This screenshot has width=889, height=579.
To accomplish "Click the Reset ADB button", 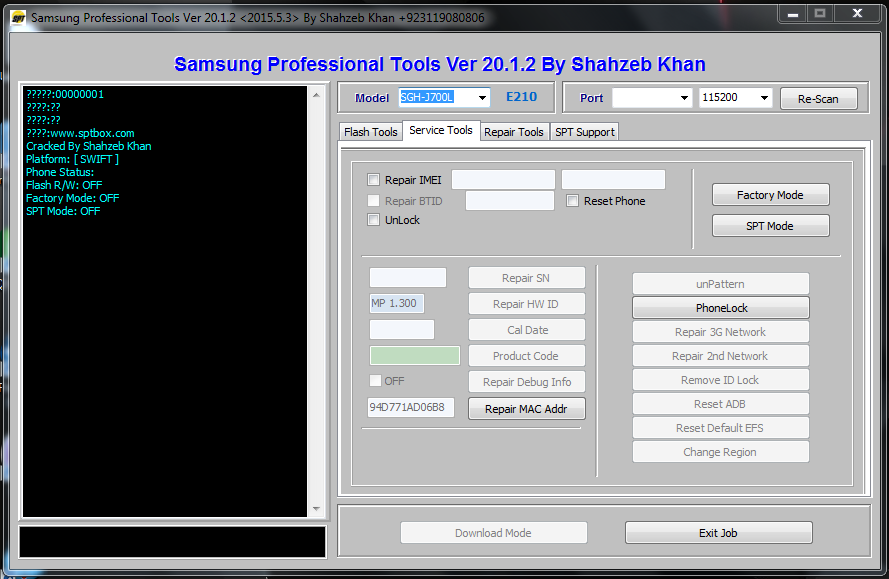I will click(721, 404).
